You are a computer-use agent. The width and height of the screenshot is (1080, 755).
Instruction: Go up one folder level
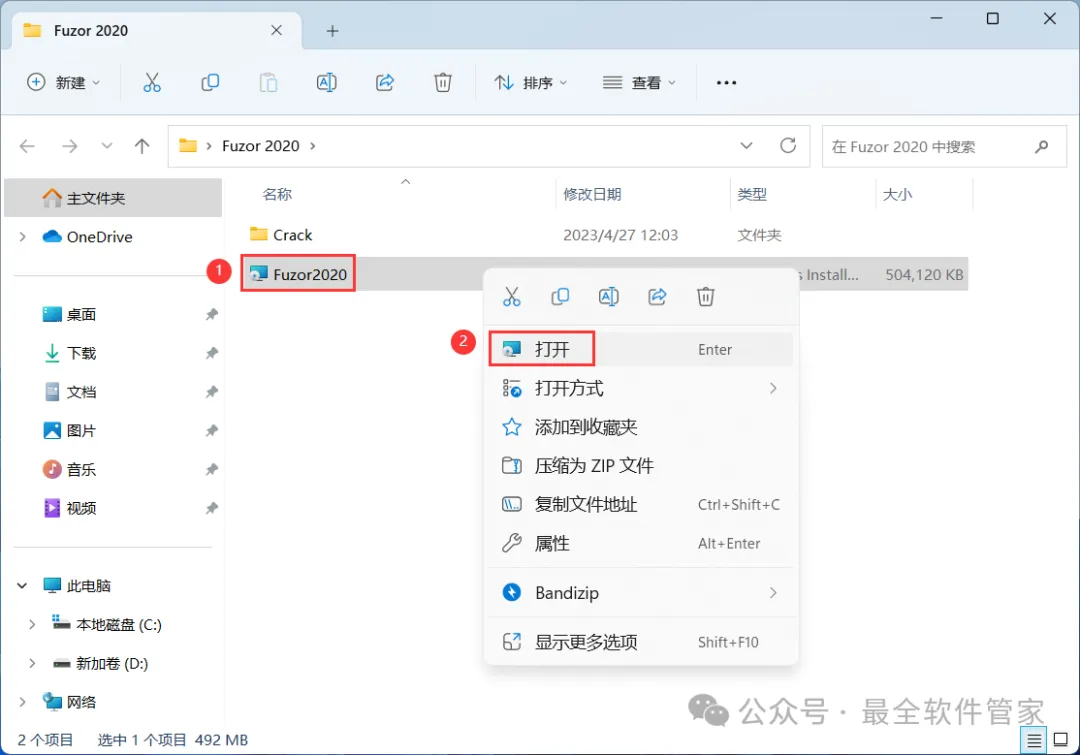142,146
